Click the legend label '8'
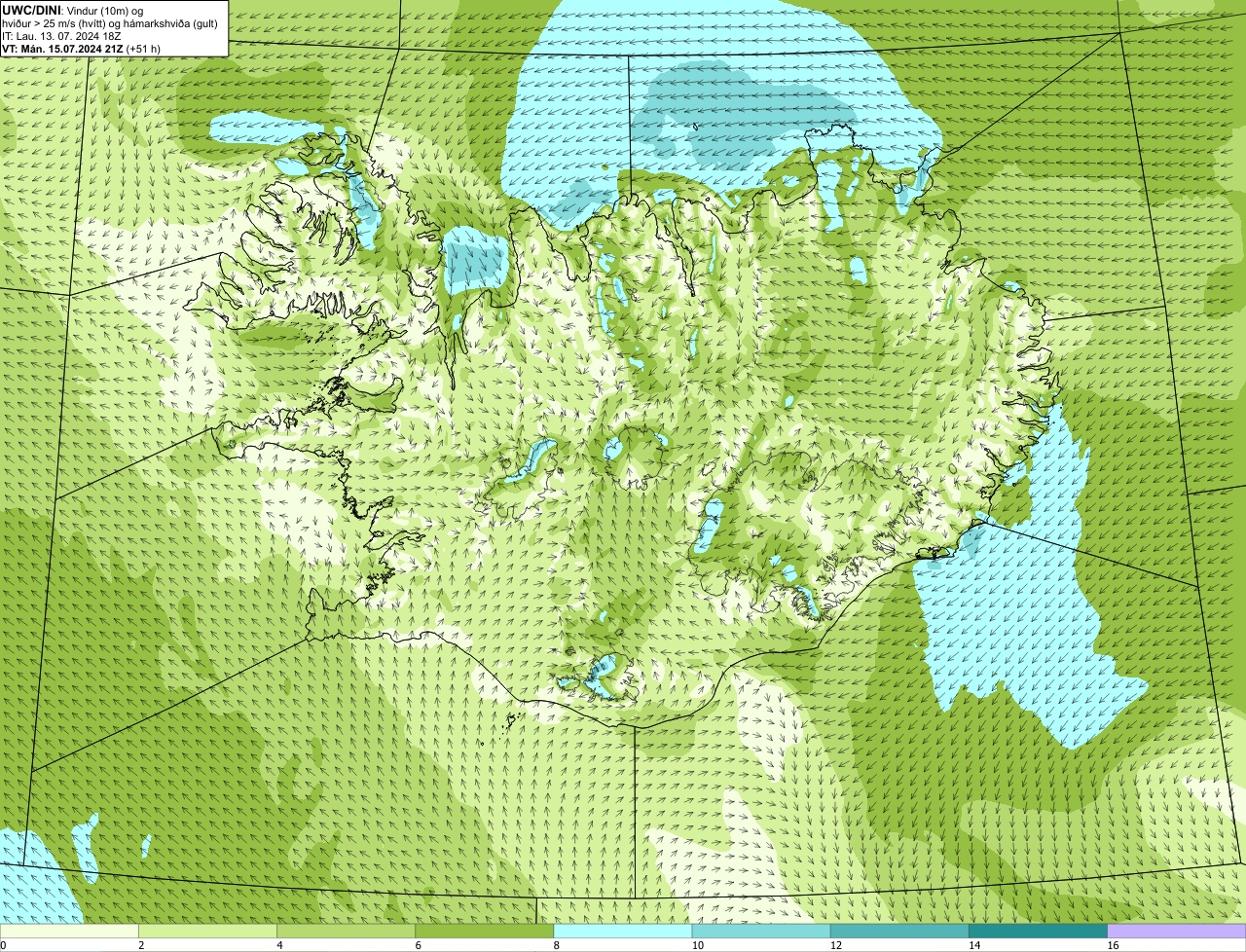This screenshot has width=1246, height=952. [x=557, y=945]
